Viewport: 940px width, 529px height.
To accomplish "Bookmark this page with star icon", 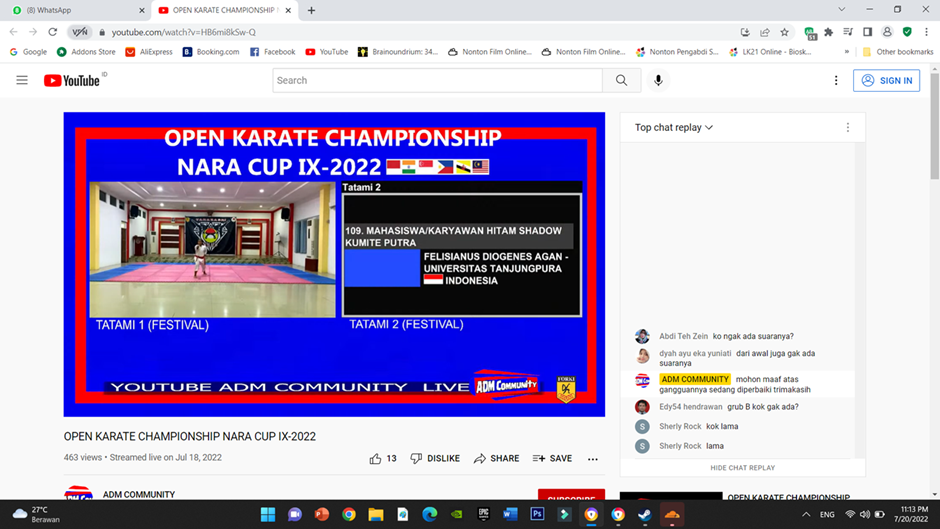I will coord(785,32).
